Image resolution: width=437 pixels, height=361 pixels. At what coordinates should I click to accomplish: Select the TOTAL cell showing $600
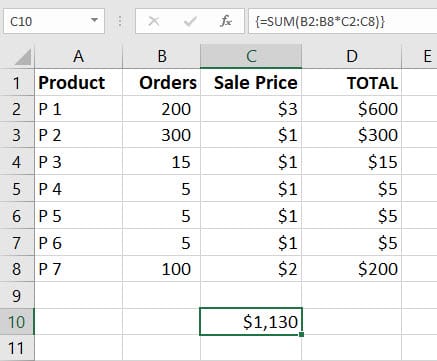(352, 109)
